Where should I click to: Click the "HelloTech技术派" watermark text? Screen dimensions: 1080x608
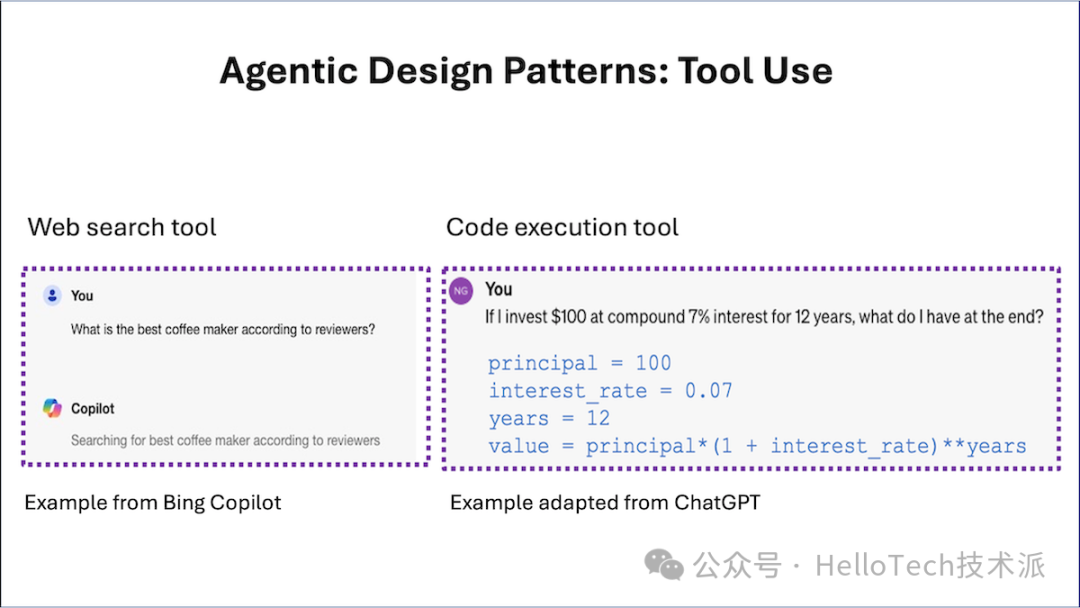point(930,566)
